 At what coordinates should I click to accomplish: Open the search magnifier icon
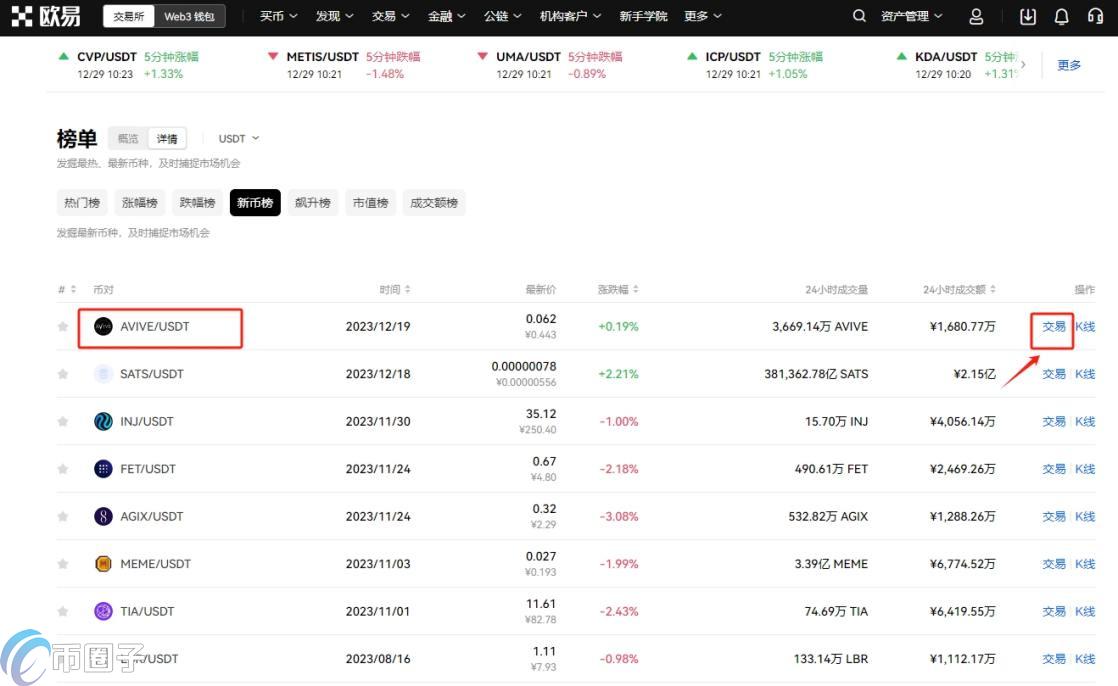(x=859, y=16)
